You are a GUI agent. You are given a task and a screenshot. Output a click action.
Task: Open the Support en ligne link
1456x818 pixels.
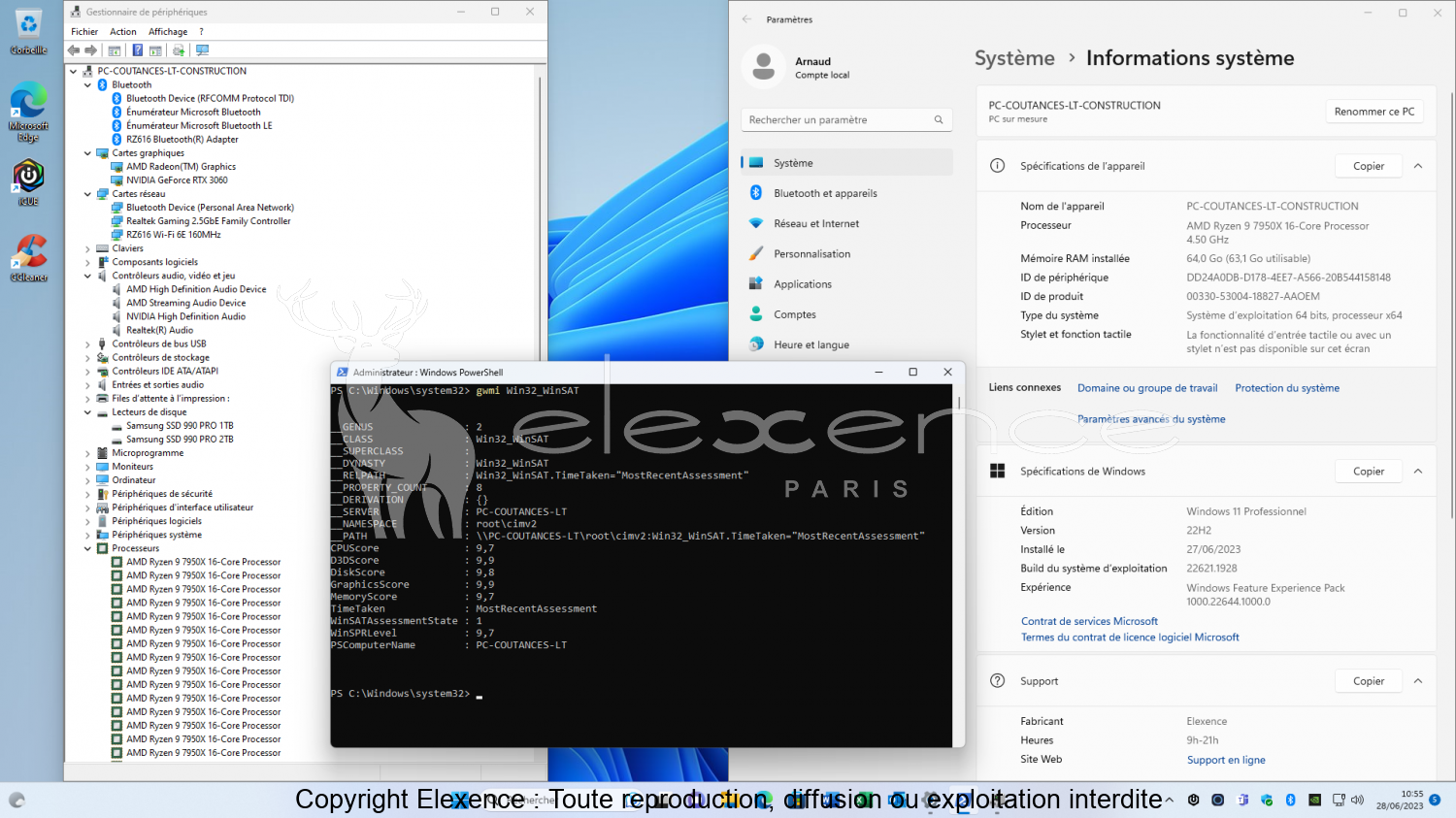click(x=1226, y=760)
